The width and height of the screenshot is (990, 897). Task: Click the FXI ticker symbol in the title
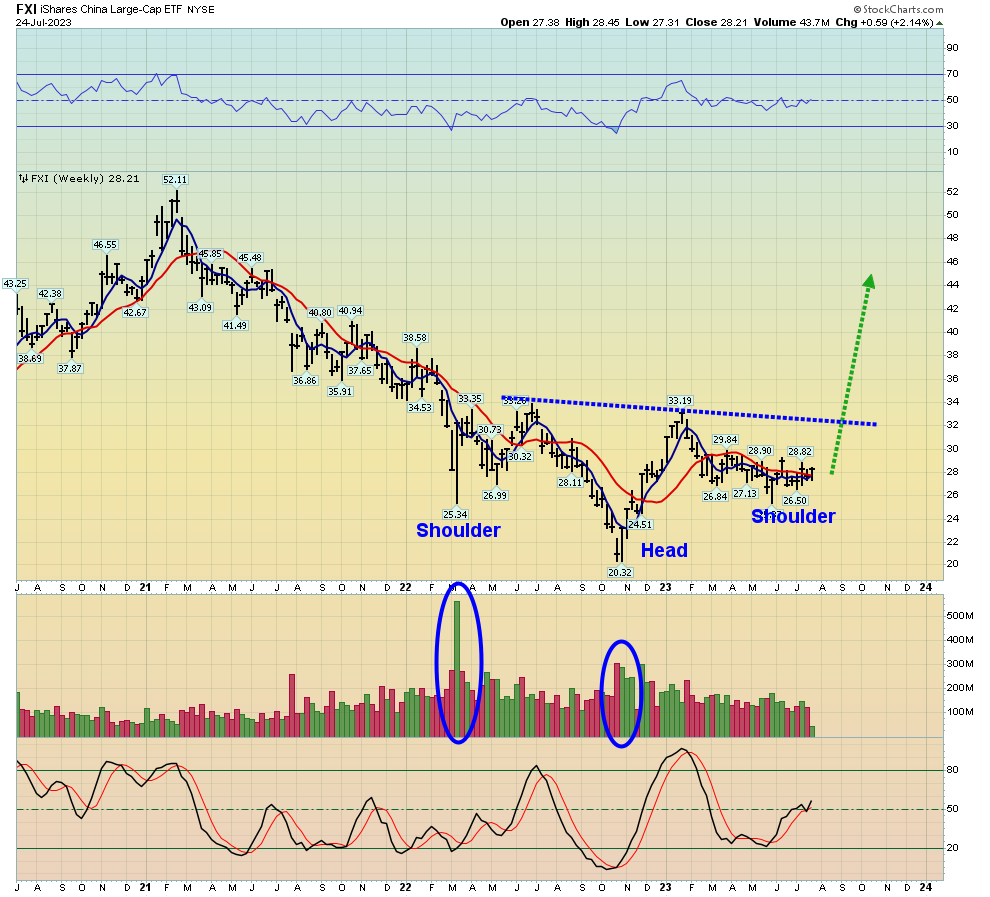(x=26, y=9)
